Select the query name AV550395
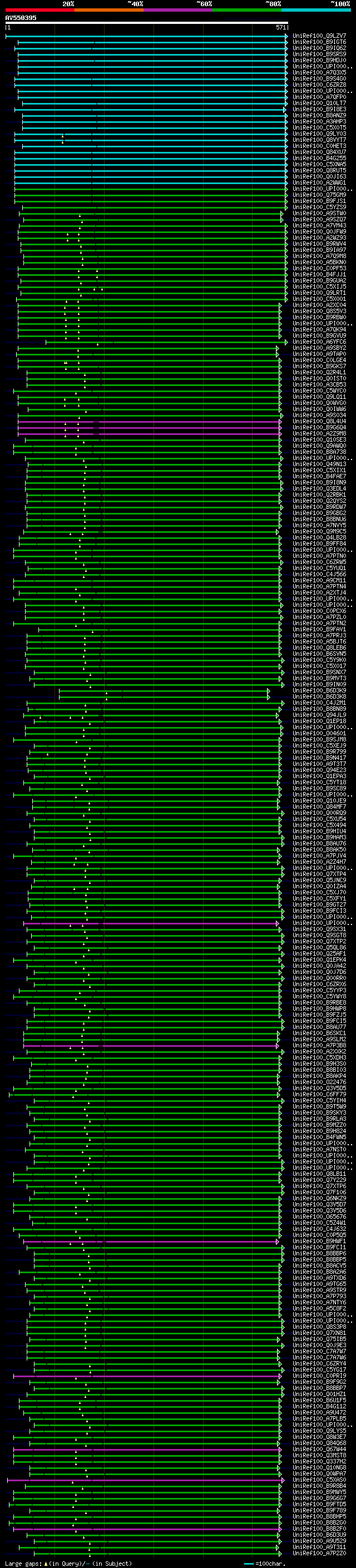This screenshot has height=1568, width=356. (21, 18)
